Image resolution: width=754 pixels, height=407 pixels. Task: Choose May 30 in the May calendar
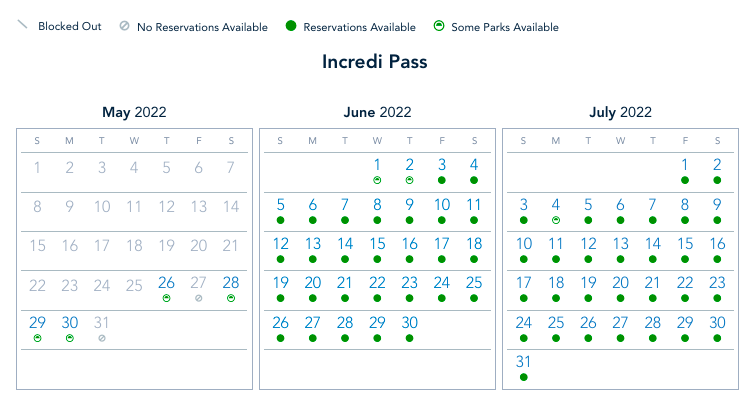click(x=70, y=322)
